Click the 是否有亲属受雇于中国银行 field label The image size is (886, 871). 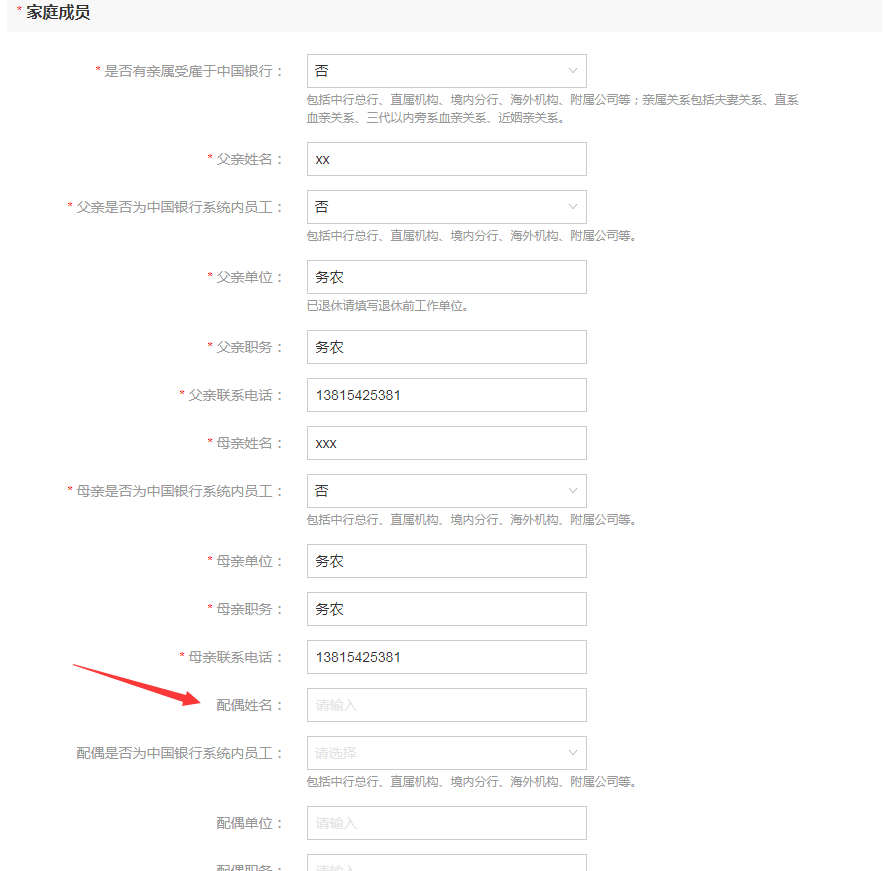point(189,71)
